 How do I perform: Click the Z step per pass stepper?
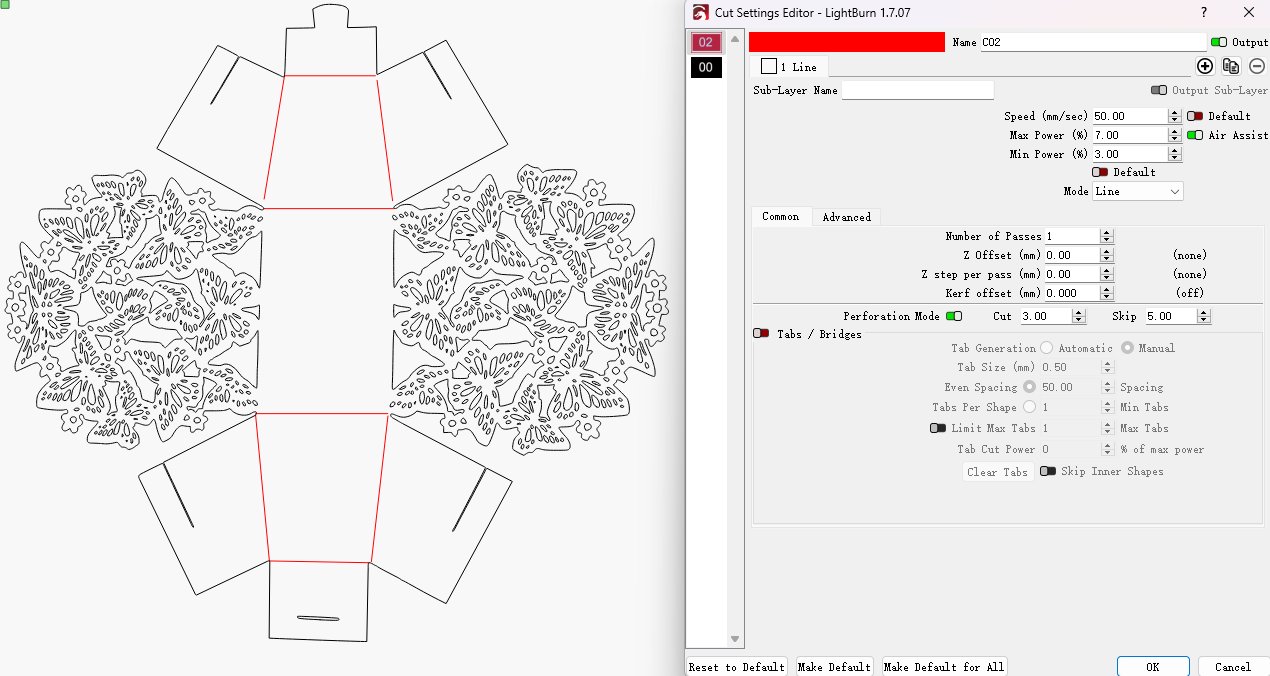[1106, 274]
